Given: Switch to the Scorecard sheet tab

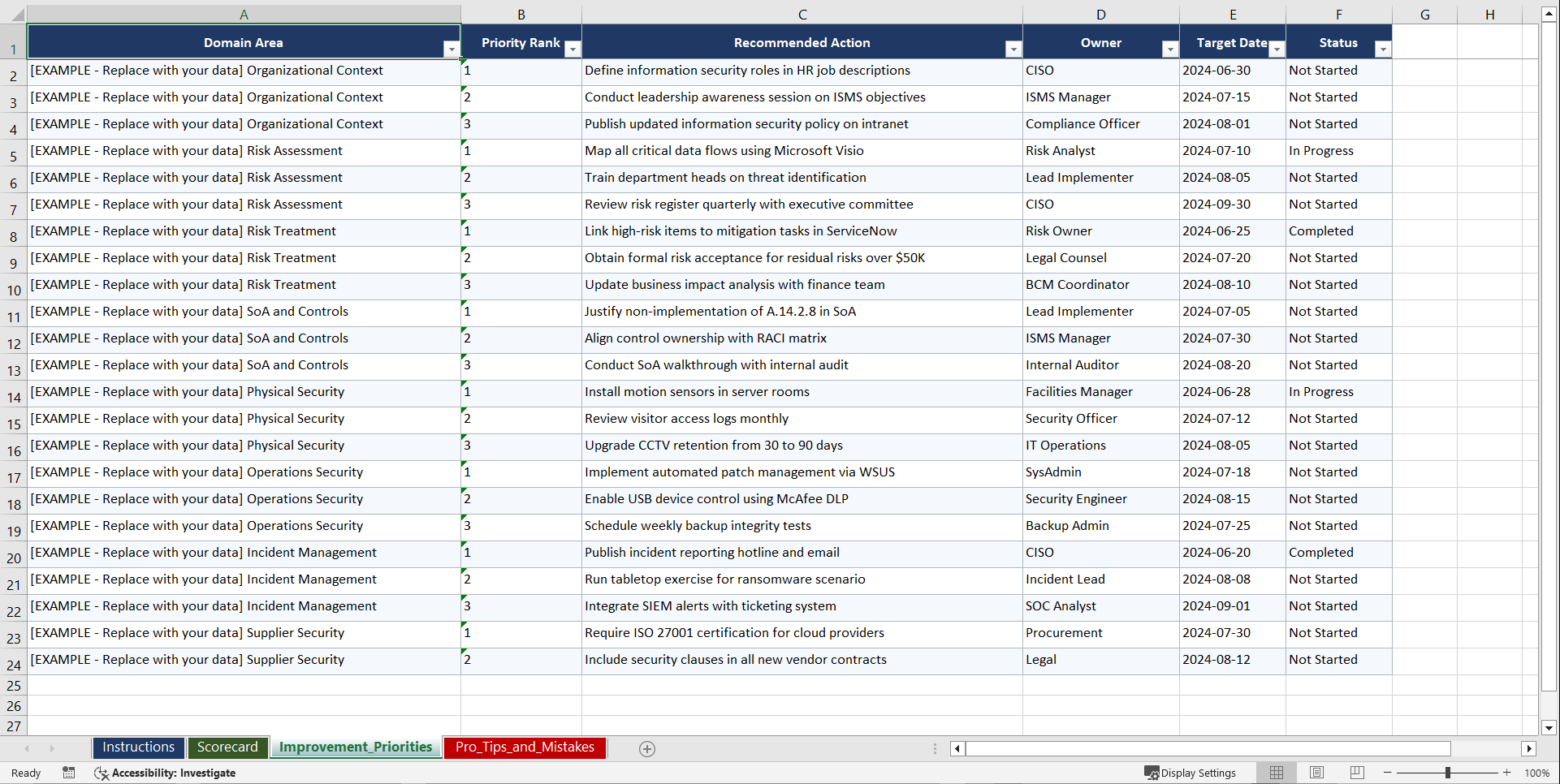Looking at the screenshot, I should pyautogui.click(x=228, y=747).
